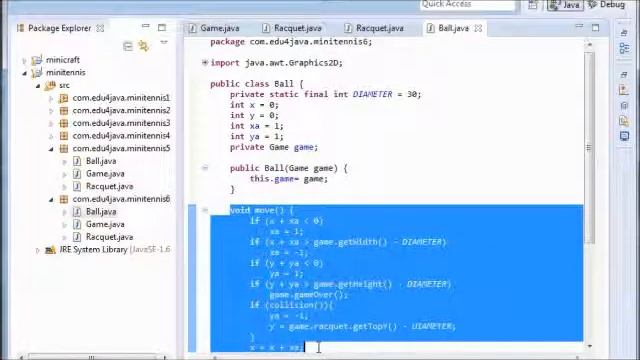Collapse com.edu4java.minitennis5 package
The image size is (640, 360).
pyautogui.click(x=51, y=149)
